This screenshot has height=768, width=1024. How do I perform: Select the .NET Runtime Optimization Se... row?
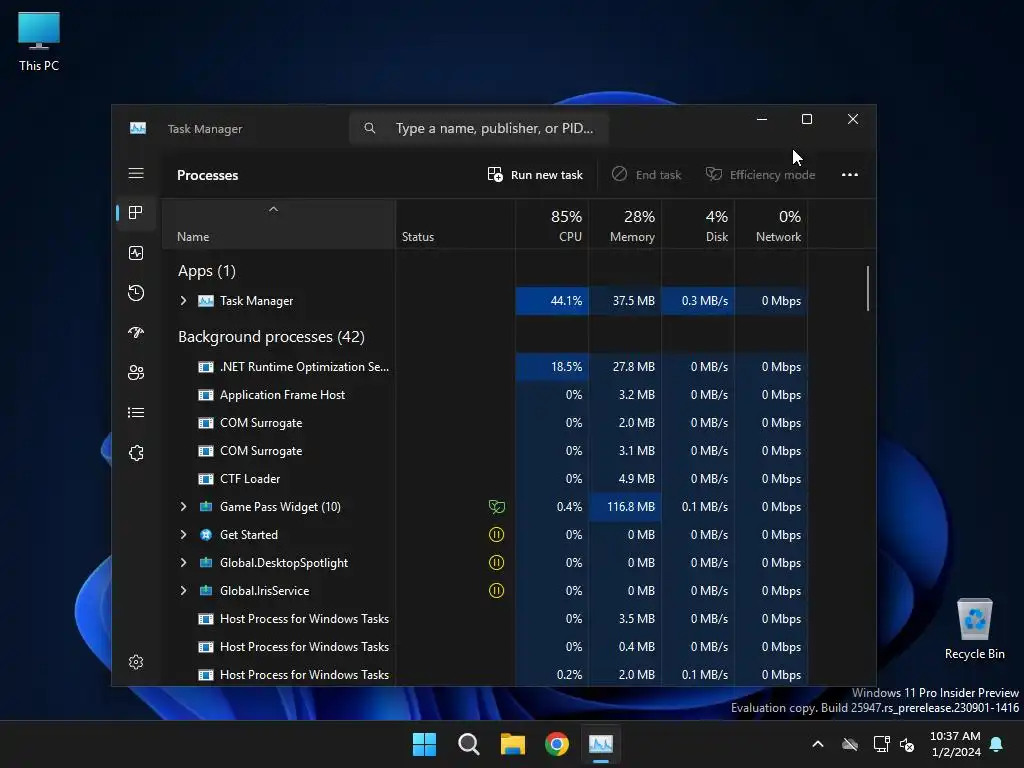click(x=485, y=367)
